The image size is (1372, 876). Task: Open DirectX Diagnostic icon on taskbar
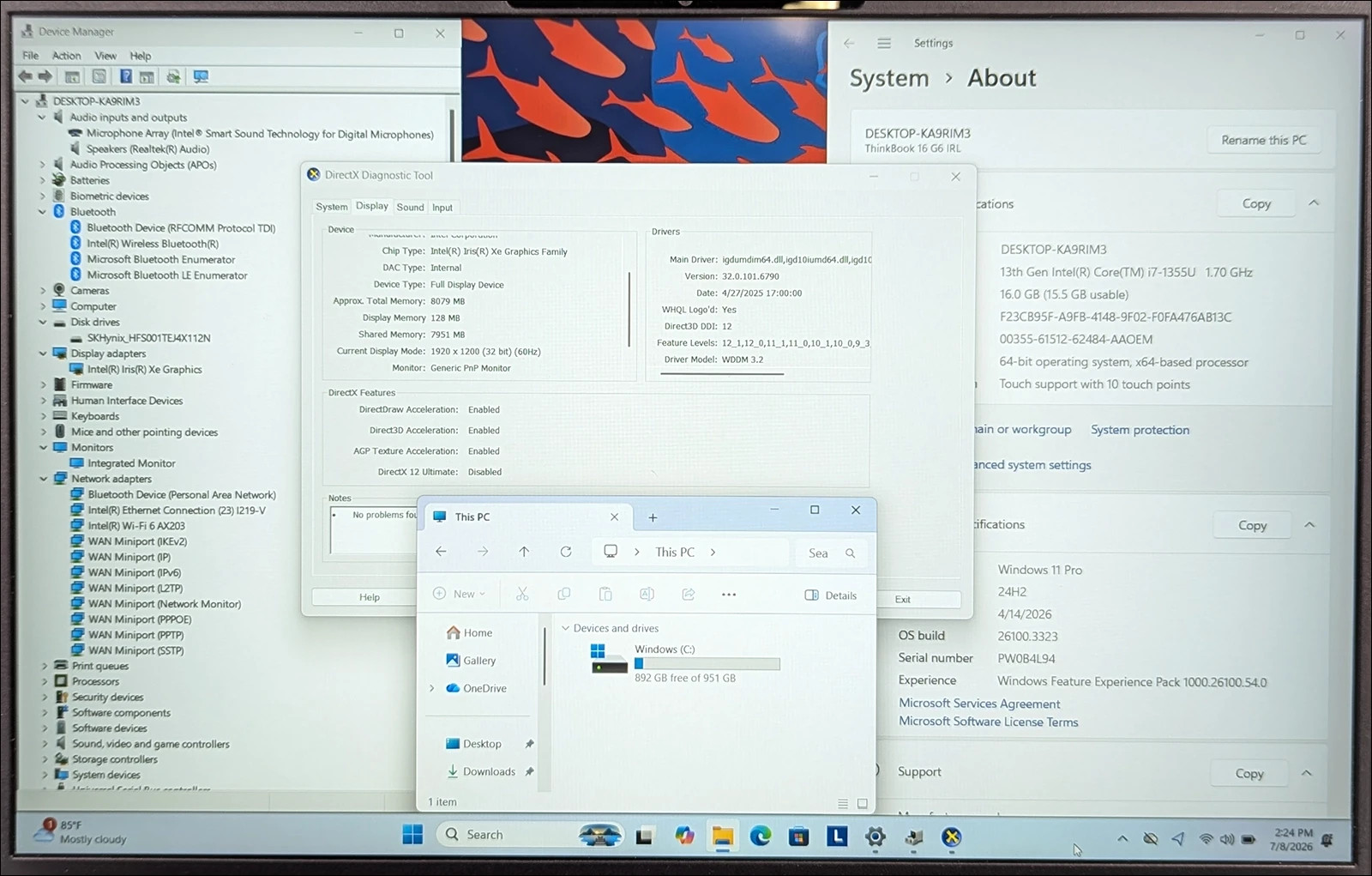[x=951, y=837]
